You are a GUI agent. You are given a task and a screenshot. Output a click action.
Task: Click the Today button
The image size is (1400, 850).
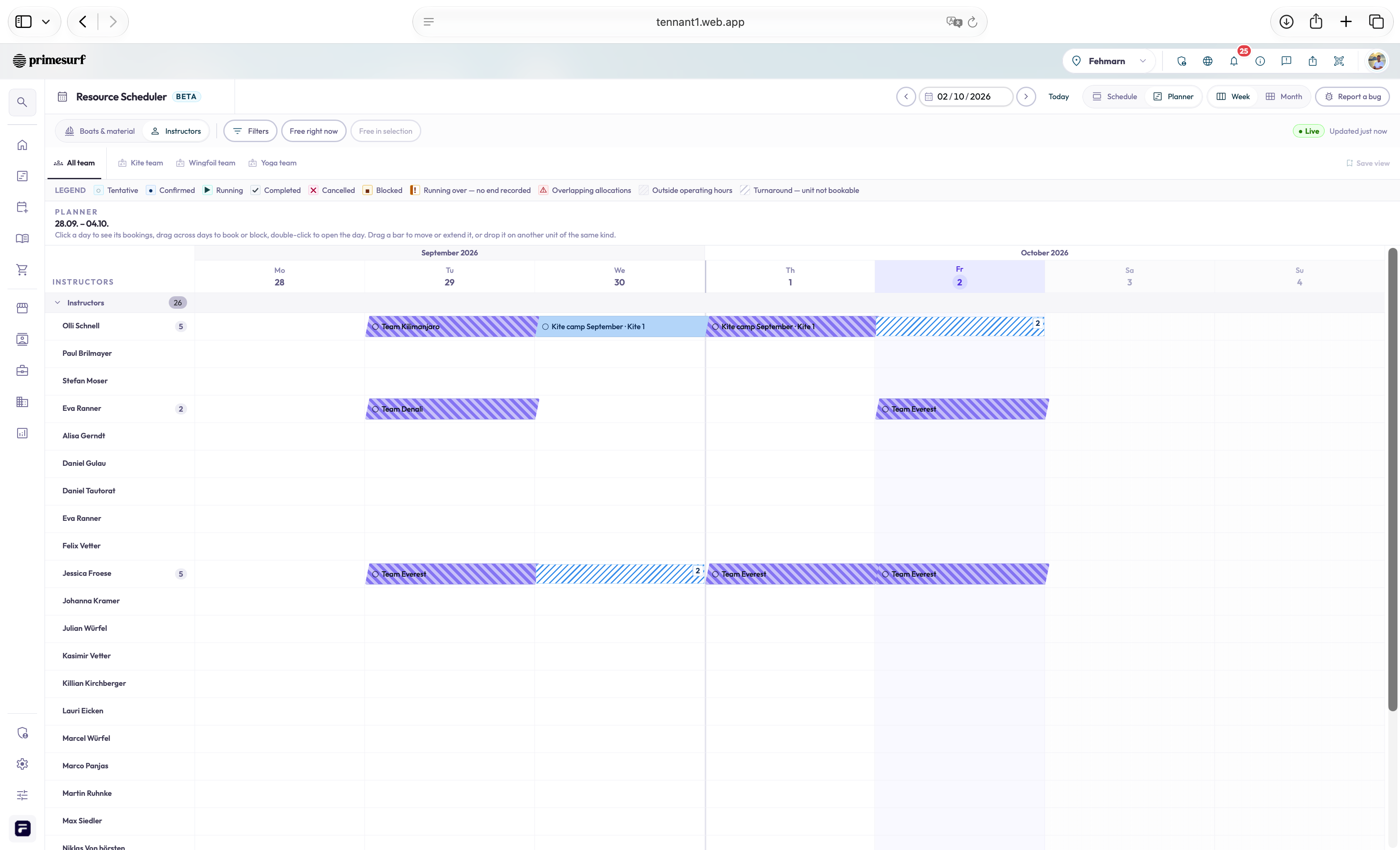tap(1058, 97)
